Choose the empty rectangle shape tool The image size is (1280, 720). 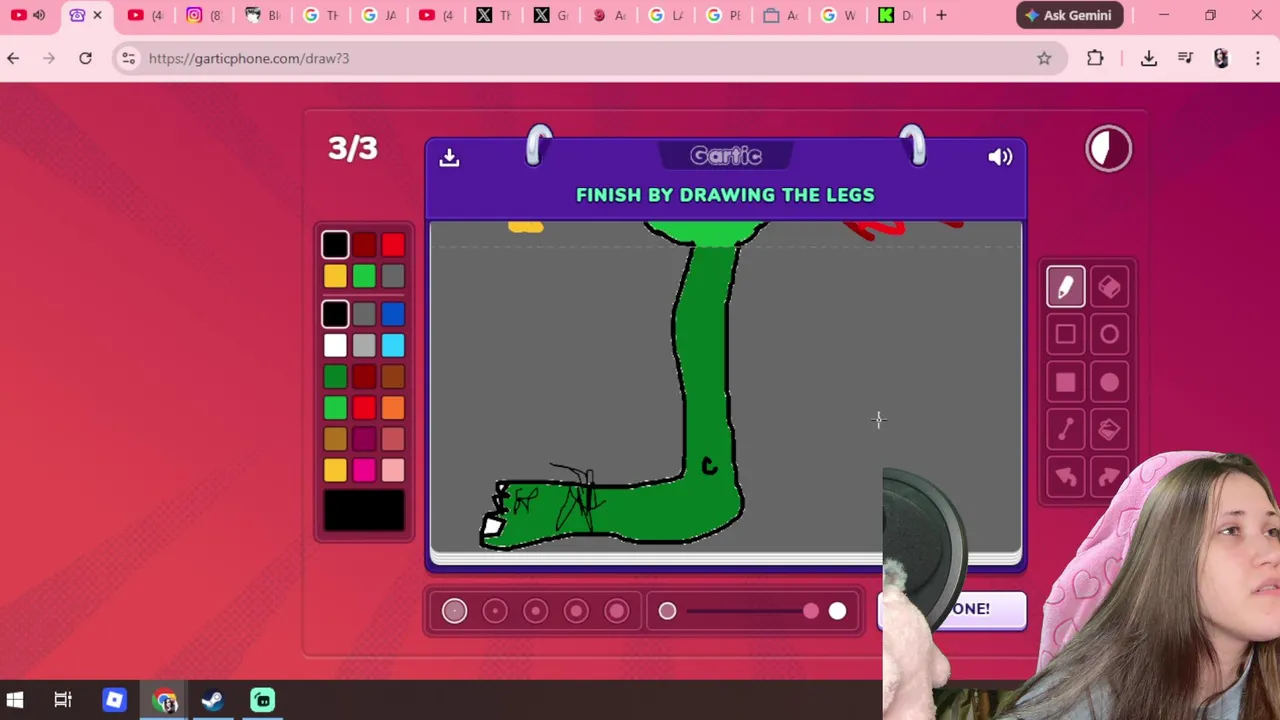[1065, 335]
